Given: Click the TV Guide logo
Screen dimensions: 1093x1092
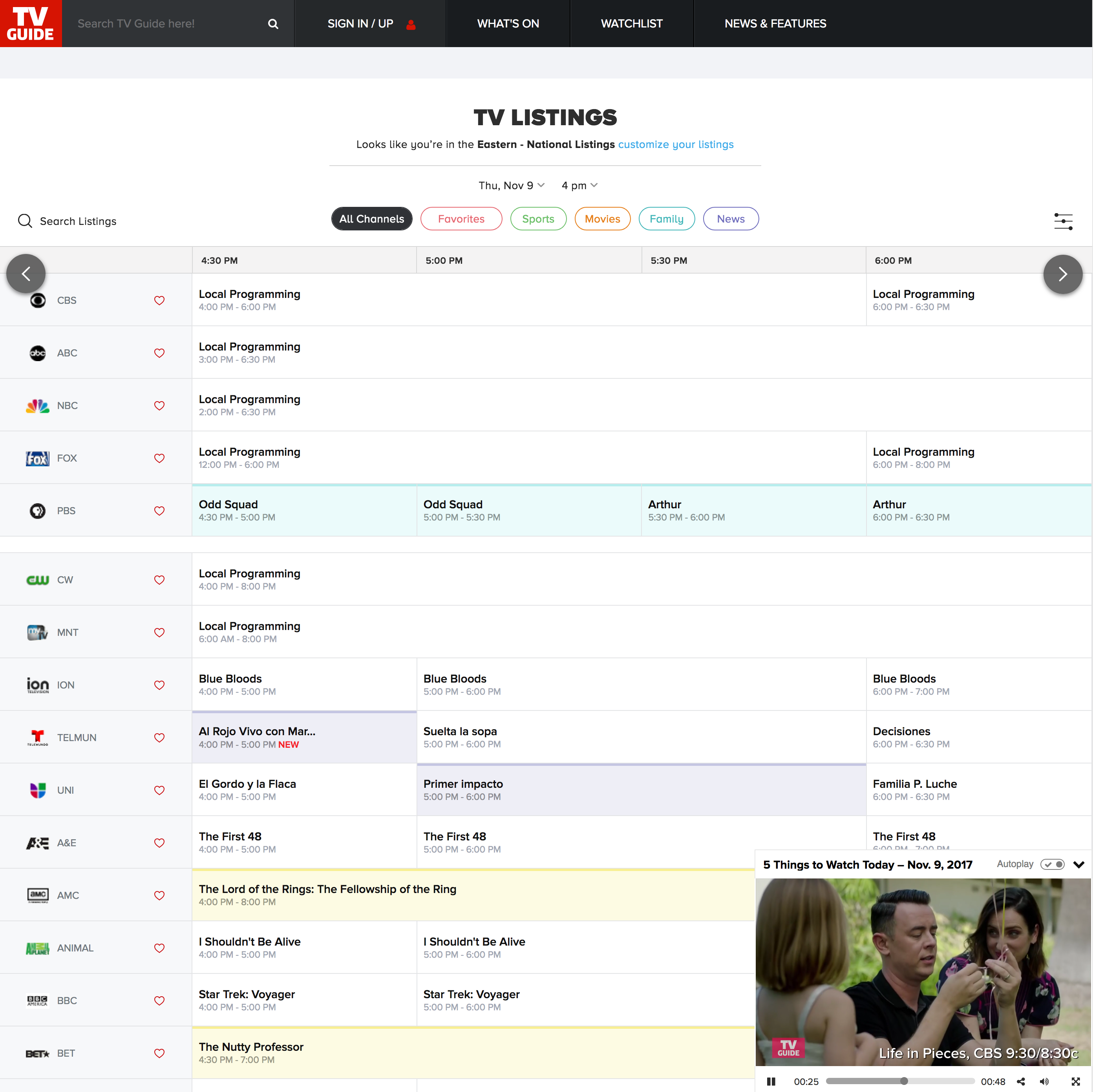Looking at the screenshot, I should point(31,23).
